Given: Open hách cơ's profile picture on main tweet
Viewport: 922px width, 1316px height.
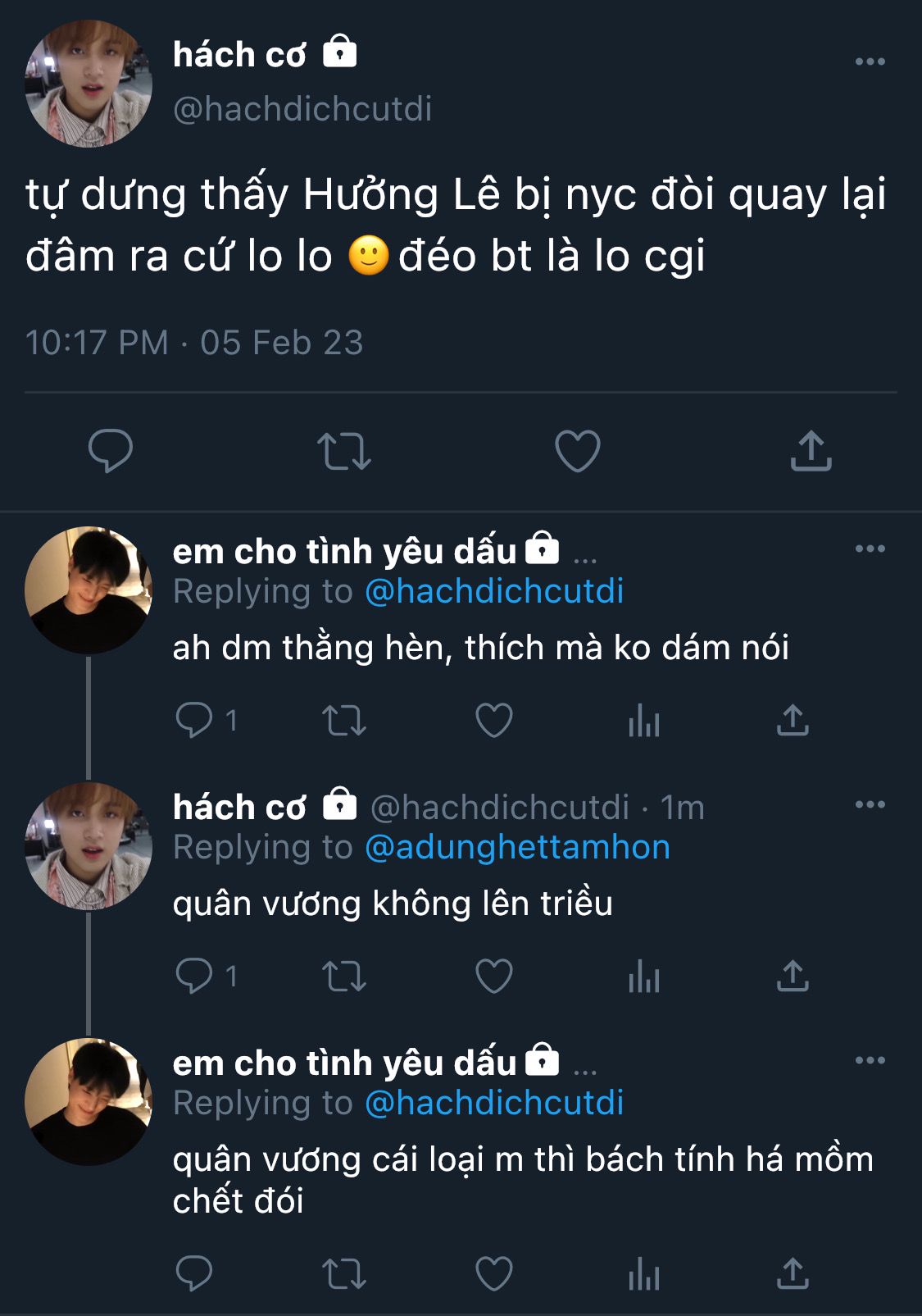Looking at the screenshot, I should click(89, 84).
